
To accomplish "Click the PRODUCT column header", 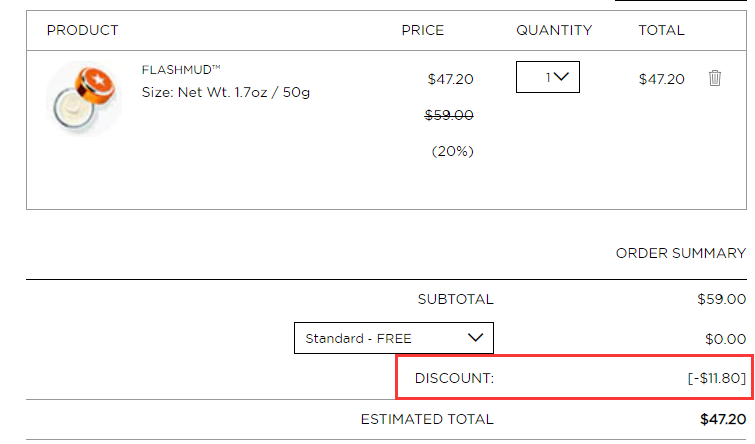I will pyautogui.click(x=82, y=30).
